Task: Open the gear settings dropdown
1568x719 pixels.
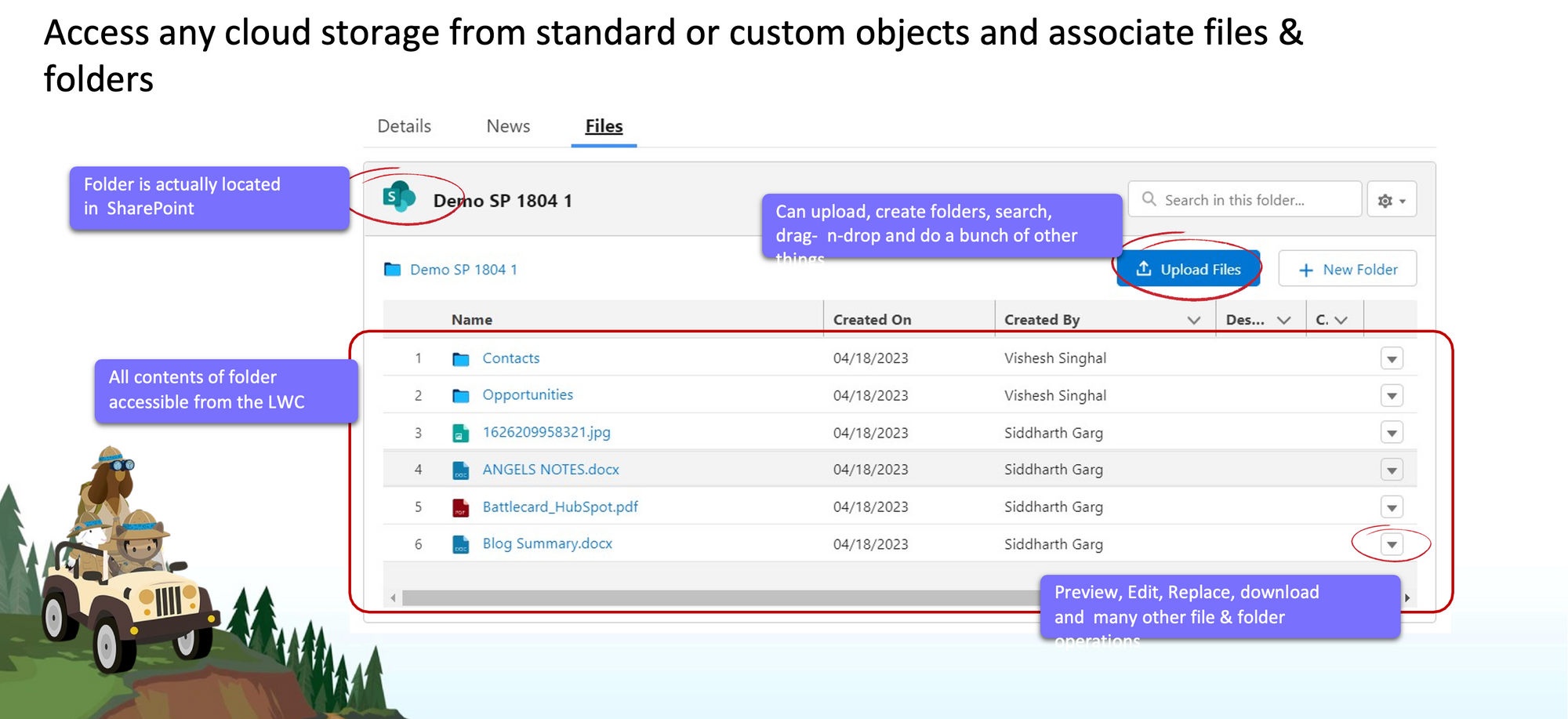Action: (x=1392, y=201)
